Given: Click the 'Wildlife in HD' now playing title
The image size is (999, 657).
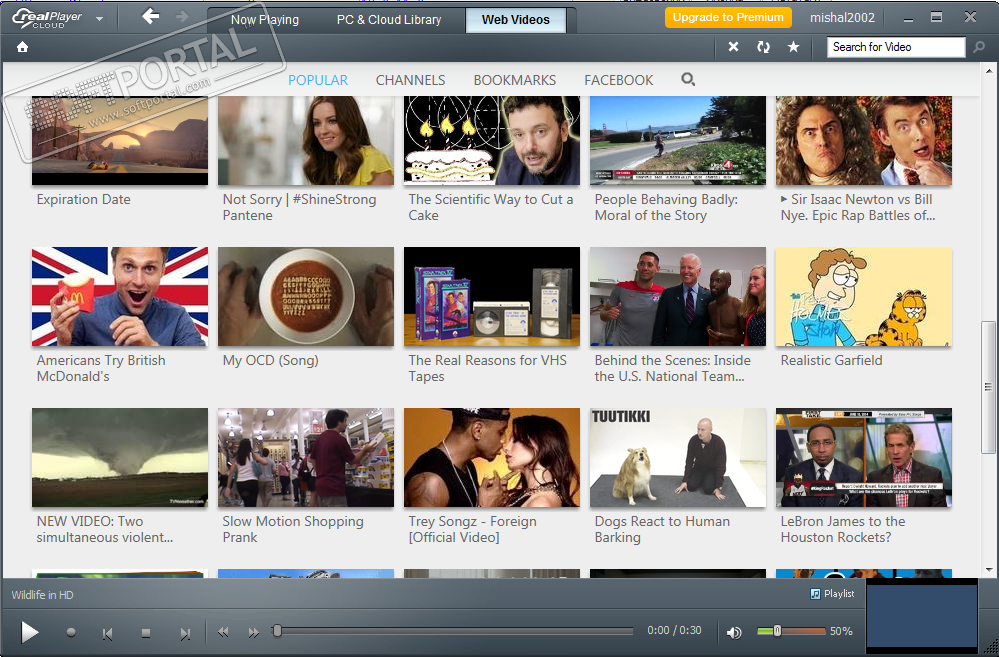Looking at the screenshot, I should (42, 595).
